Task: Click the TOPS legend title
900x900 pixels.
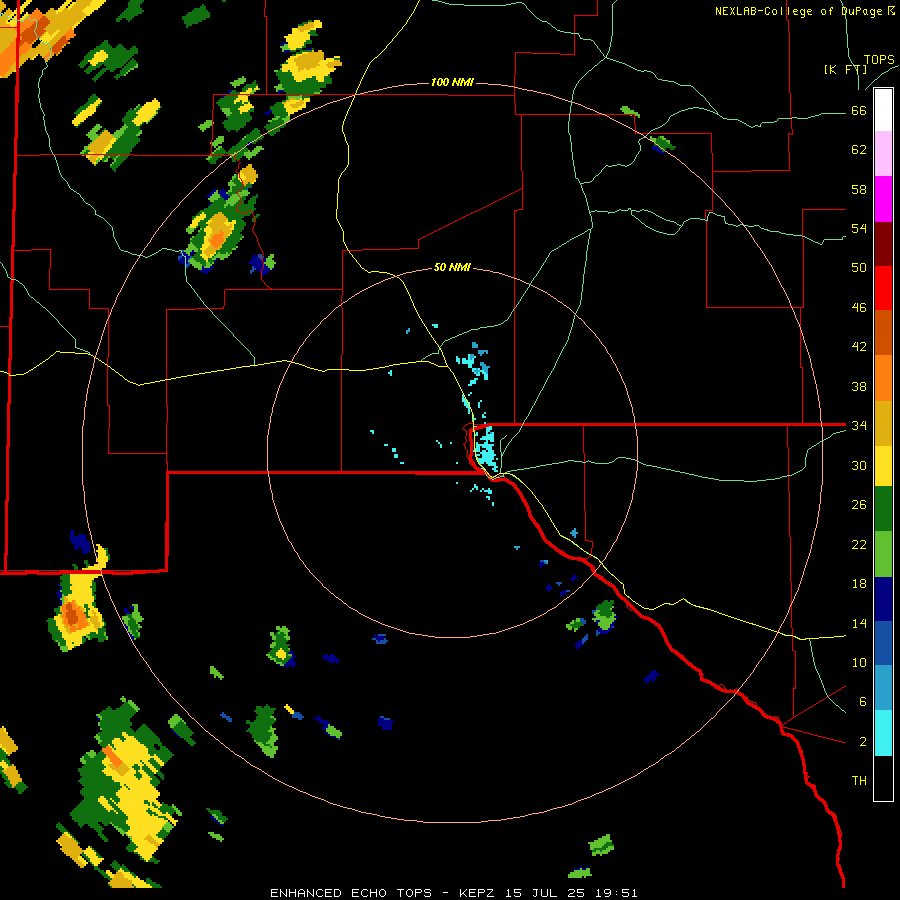Action: [x=879, y=59]
